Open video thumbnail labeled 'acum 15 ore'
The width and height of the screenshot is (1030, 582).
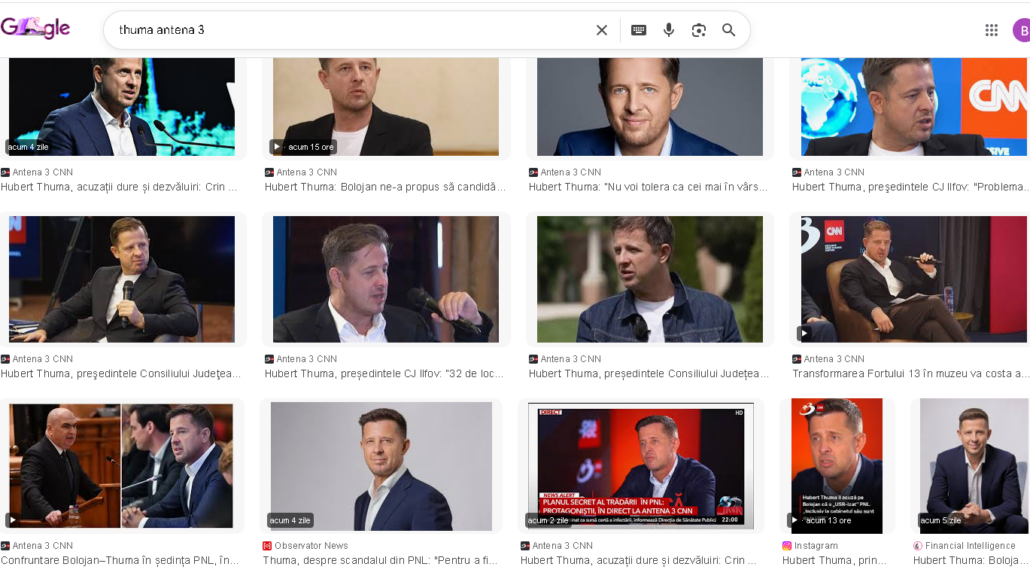tap(385, 107)
